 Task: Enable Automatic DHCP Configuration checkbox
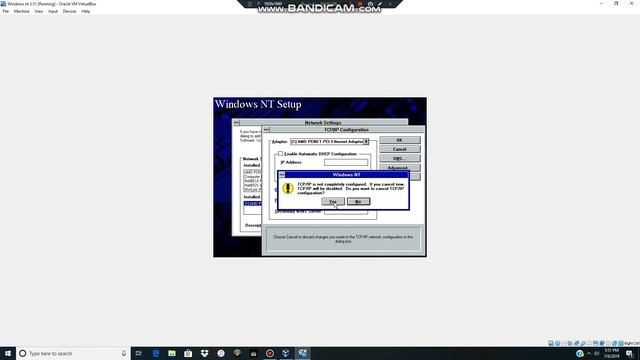click(280, 154)
